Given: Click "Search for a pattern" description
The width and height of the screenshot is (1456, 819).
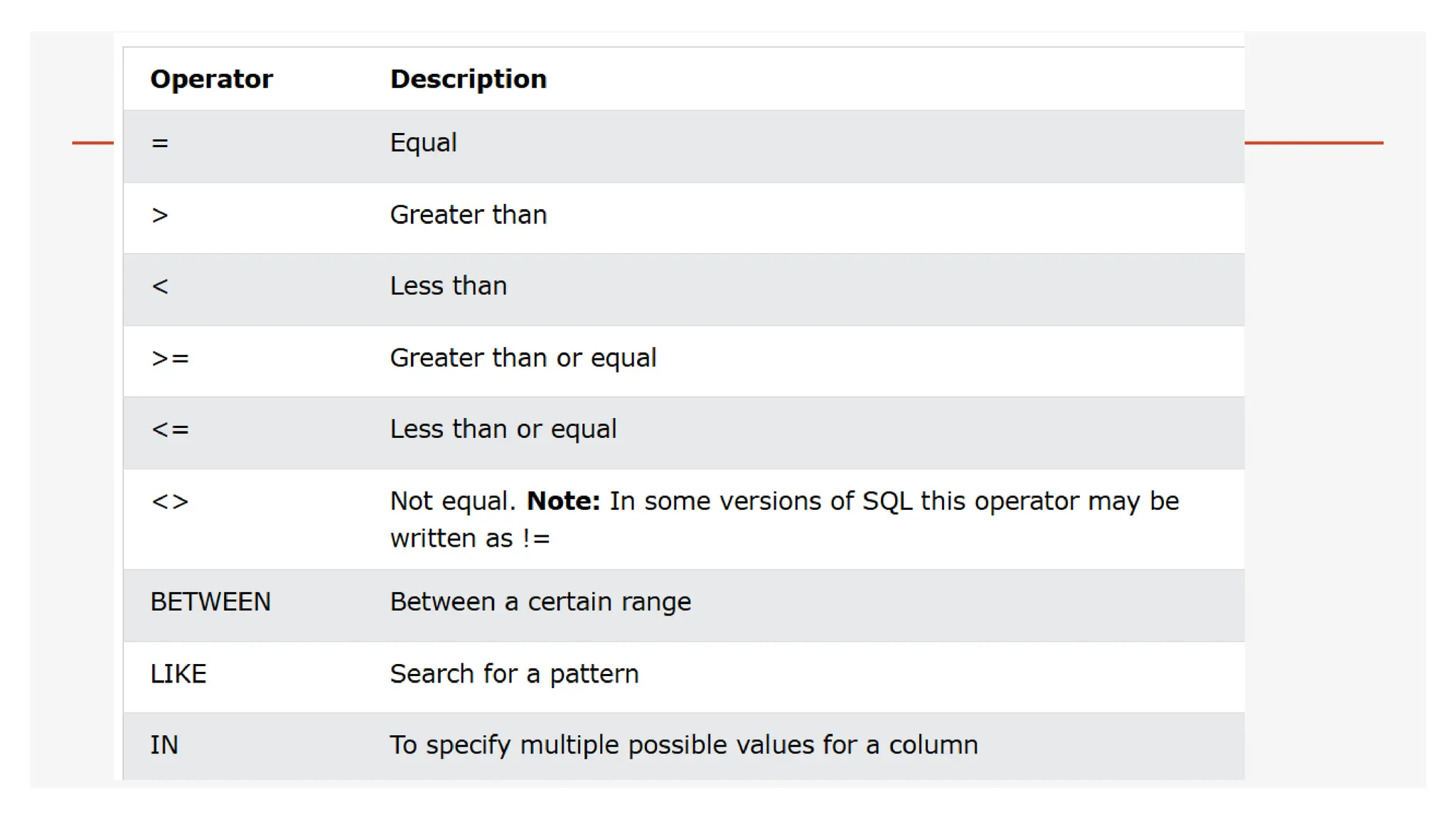Looking at the screenshot, I should (514, 674).
